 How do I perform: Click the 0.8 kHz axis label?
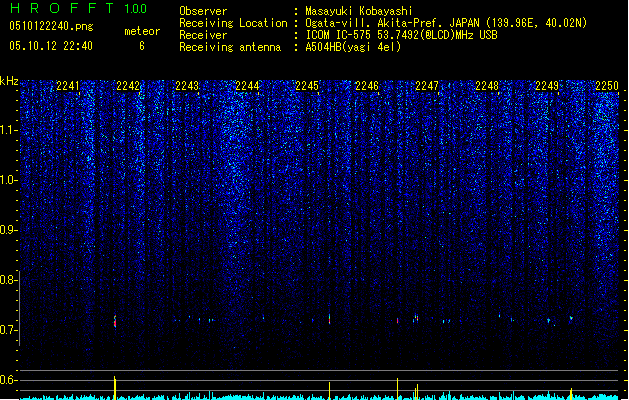(x=8, y=280)
